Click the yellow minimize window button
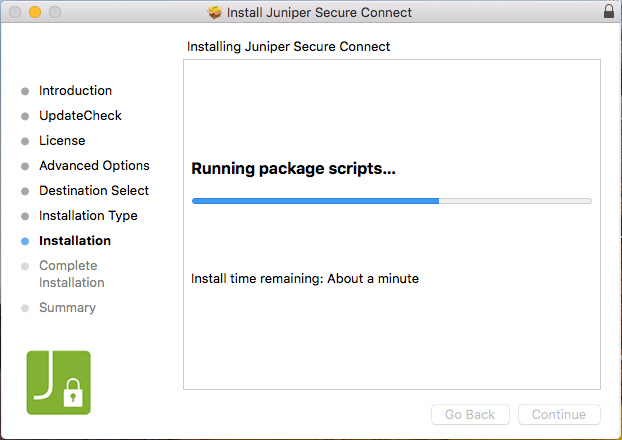The height and width of the screenshot is (440, 622). point(34,12)
